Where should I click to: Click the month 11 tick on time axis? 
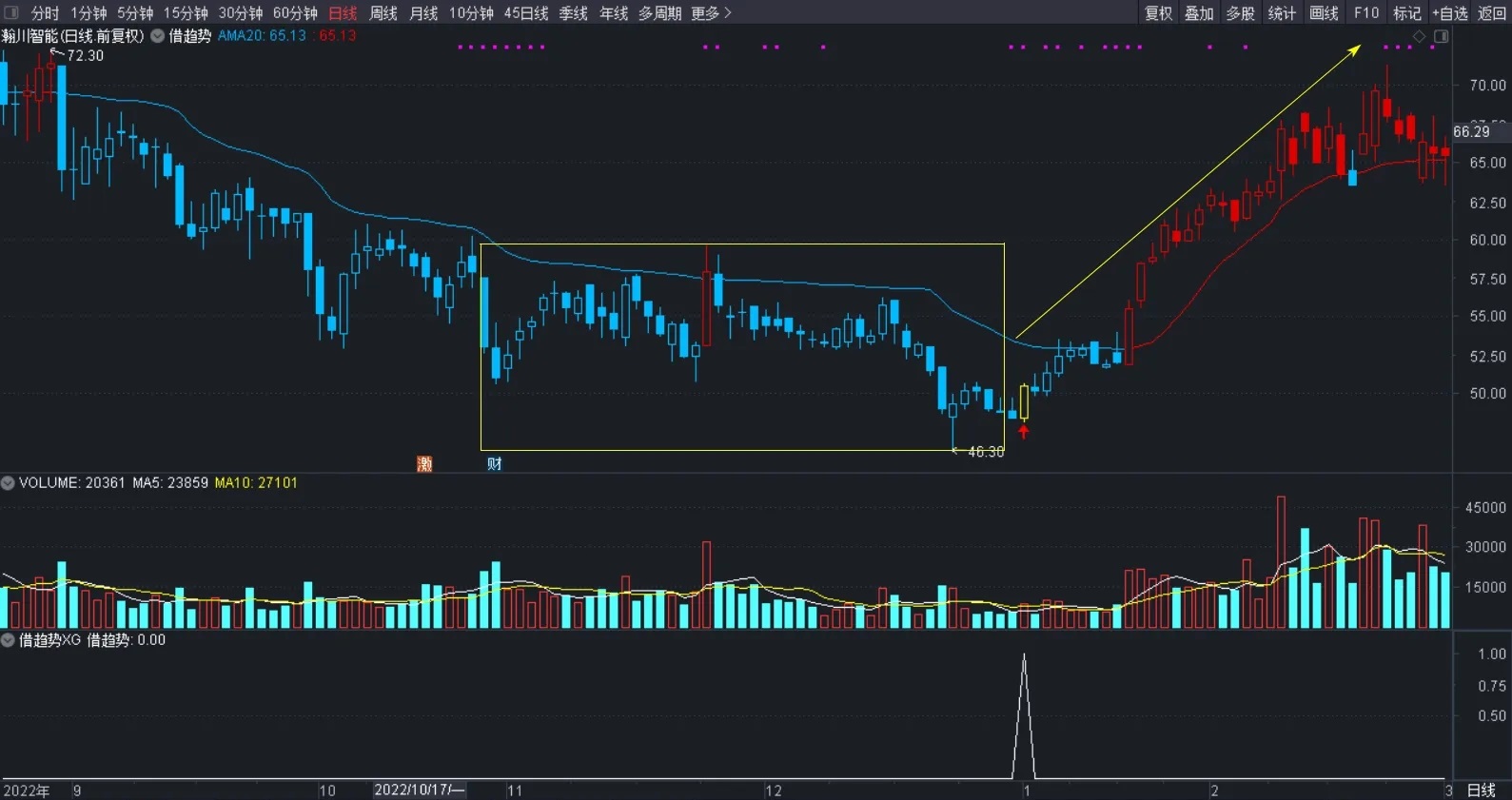tap(515, 790)
